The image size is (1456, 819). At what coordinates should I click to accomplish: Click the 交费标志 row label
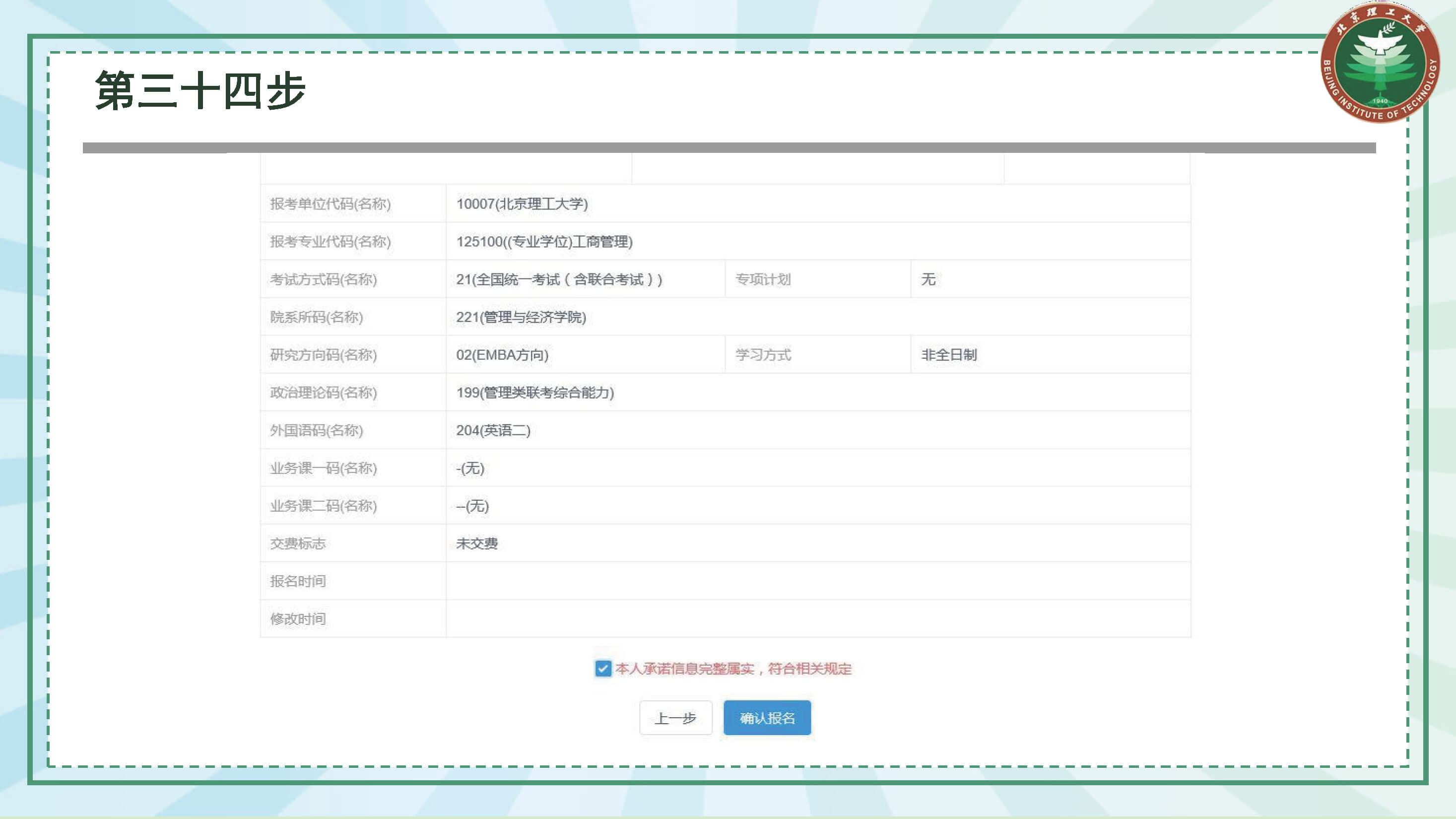tap(298, 543)
